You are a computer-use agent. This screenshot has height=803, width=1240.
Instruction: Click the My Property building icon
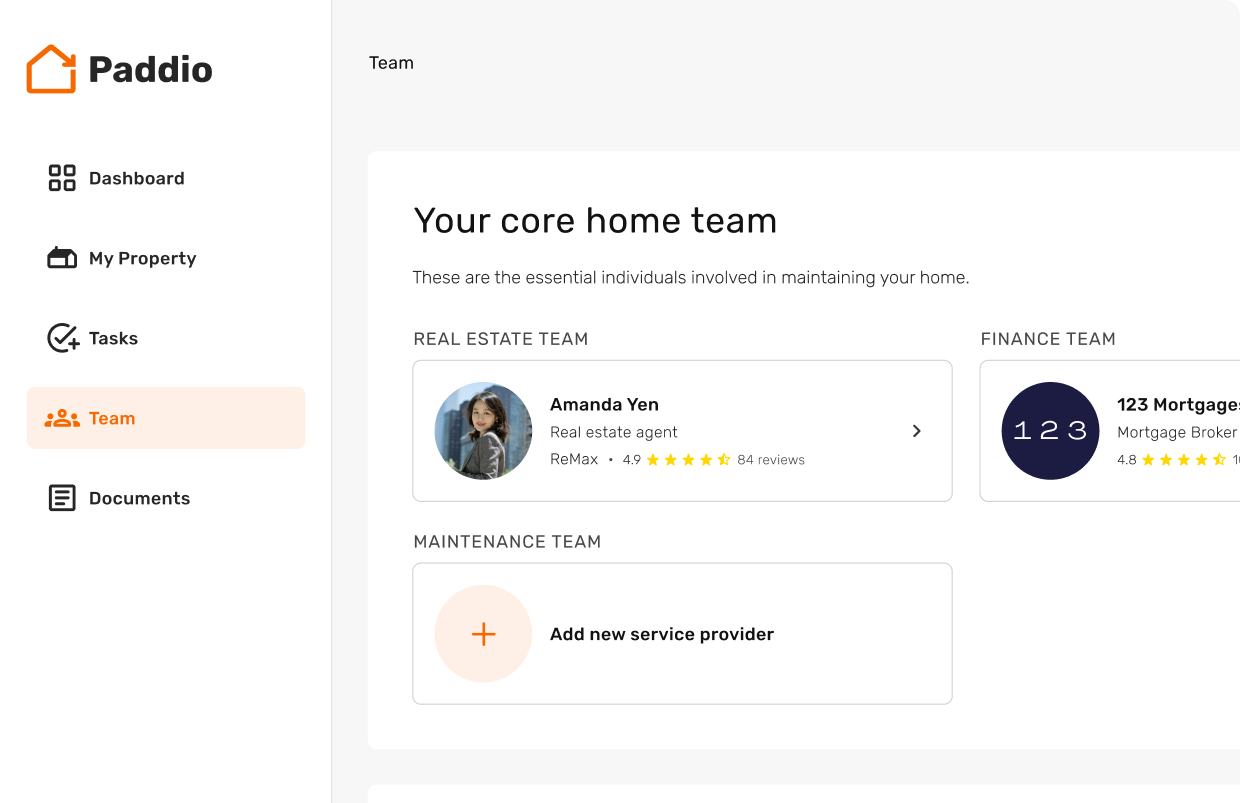coord(62,258)
